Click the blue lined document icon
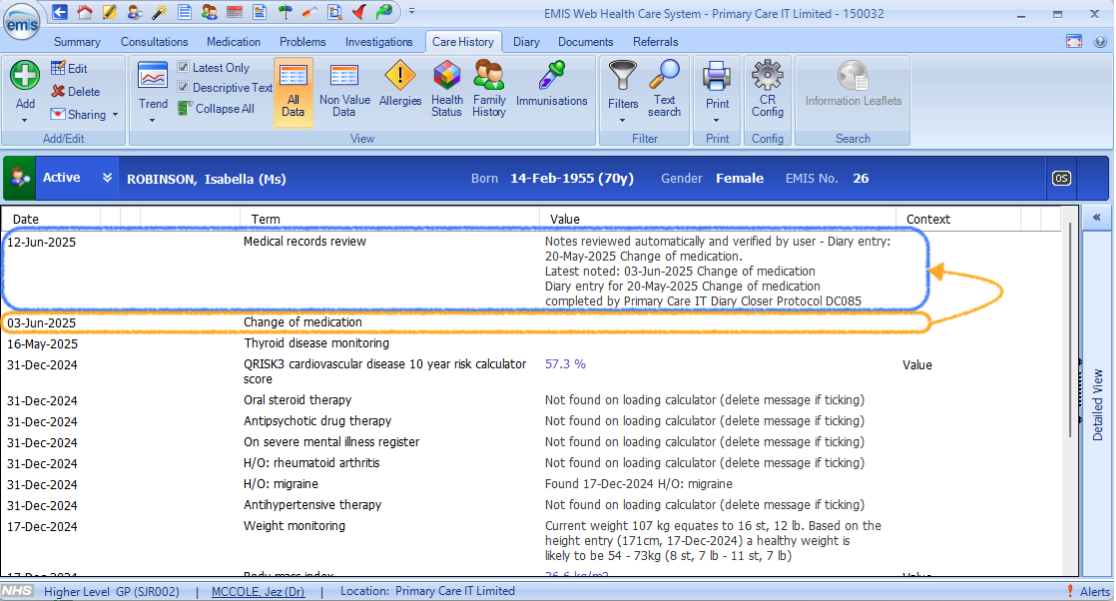 (184, 12)
